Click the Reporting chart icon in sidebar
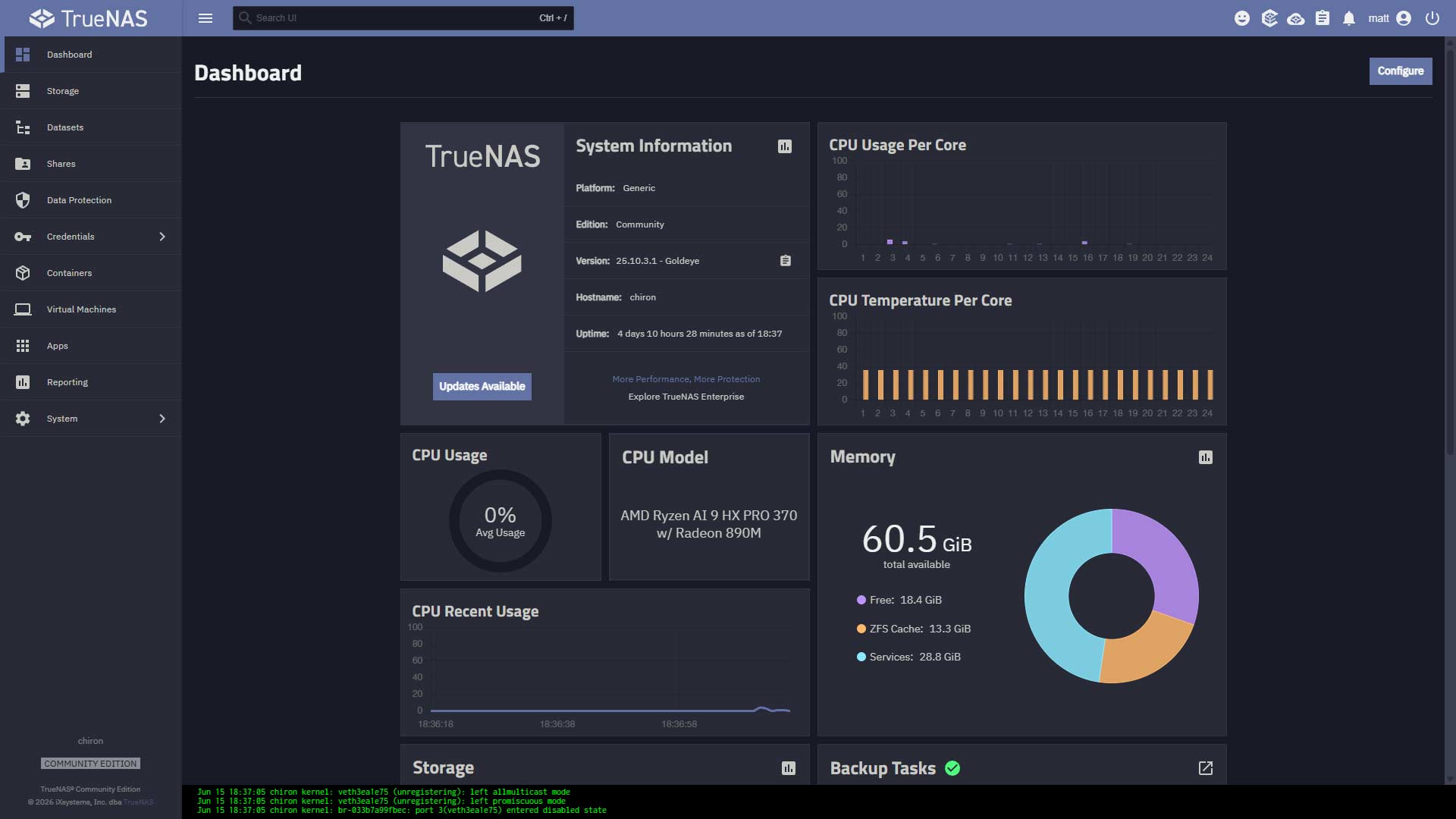The image size is (1456, 819). (x=23, y=382)
